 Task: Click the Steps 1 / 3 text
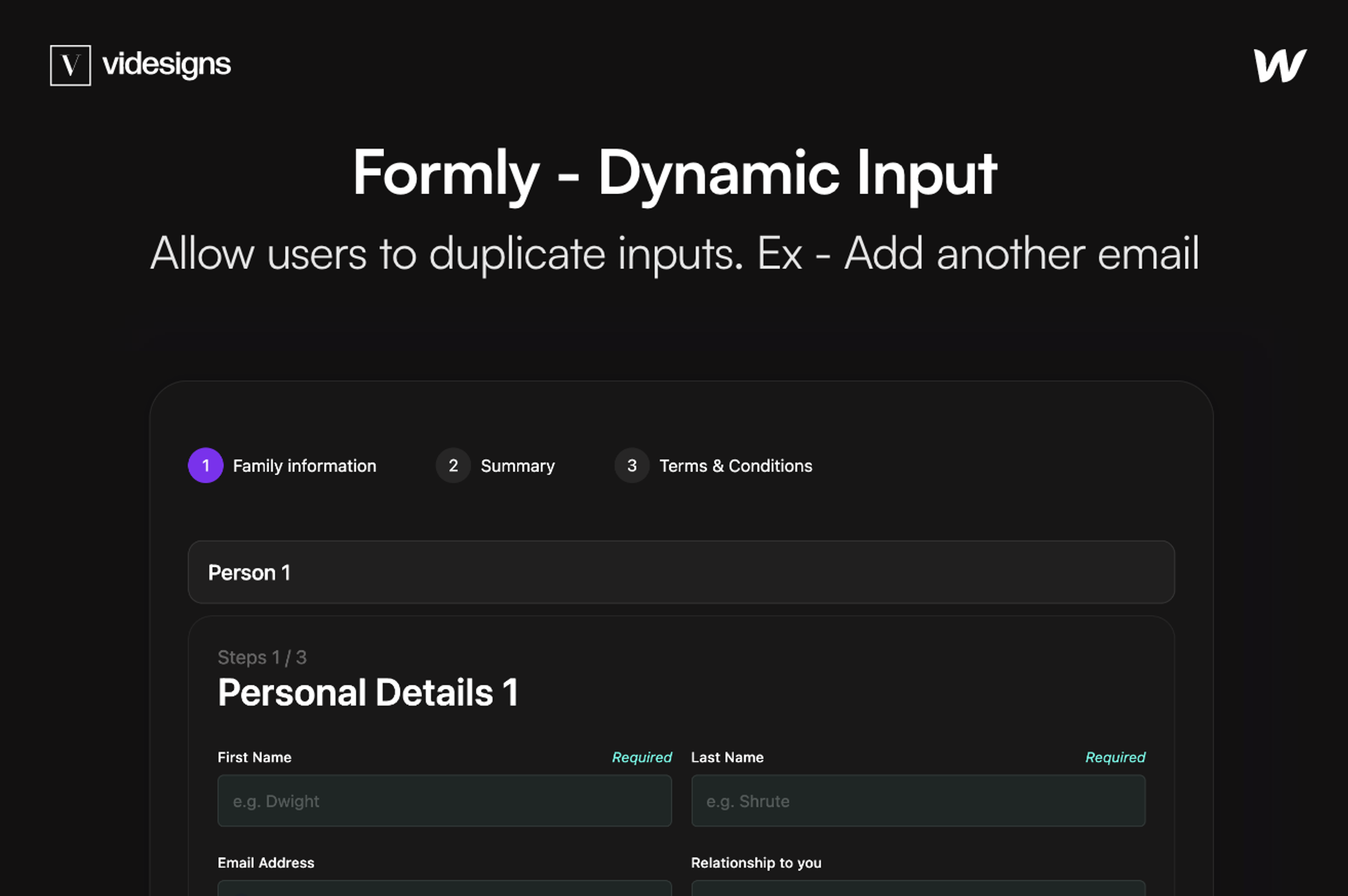point(263,657)
